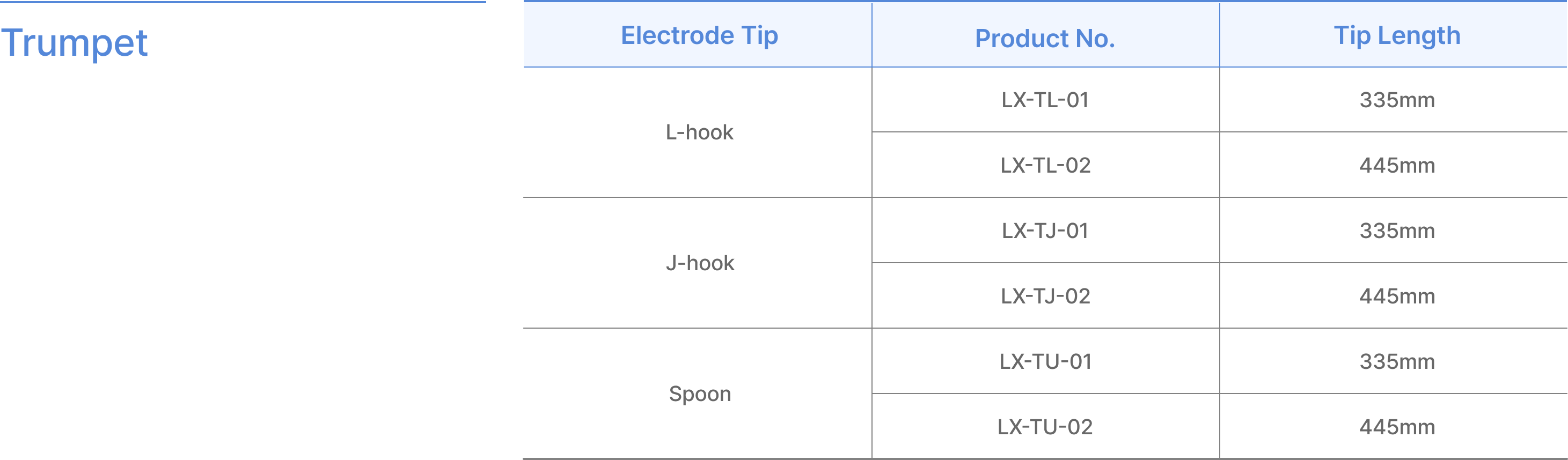Select product number LX-TJ-01
Image resolution: width=1568 pixels, height=460 pixels.
coord(1045,231)
